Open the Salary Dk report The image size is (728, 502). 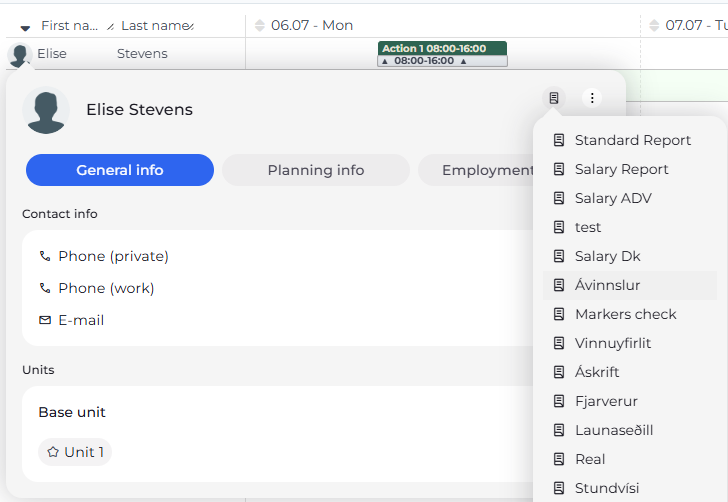click(x=630, y=256)
